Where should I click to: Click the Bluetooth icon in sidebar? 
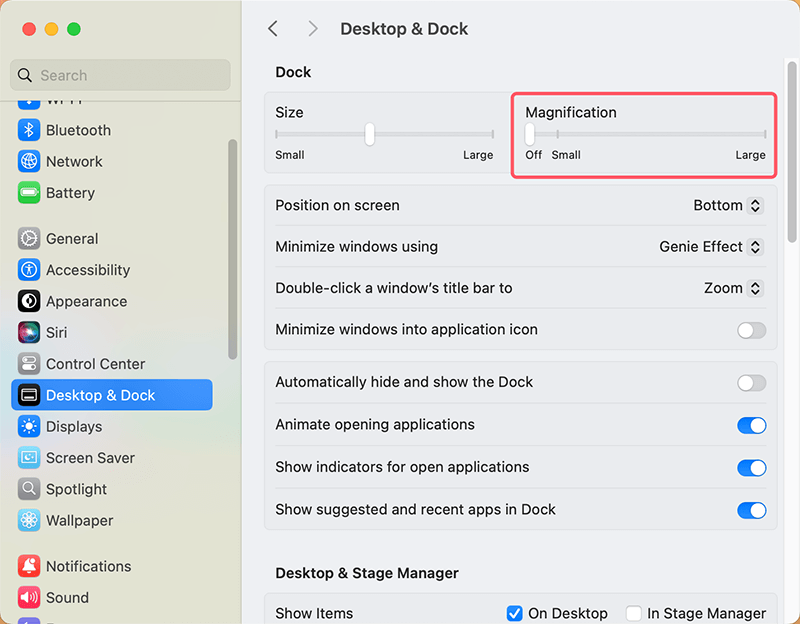tap(29, 130)
